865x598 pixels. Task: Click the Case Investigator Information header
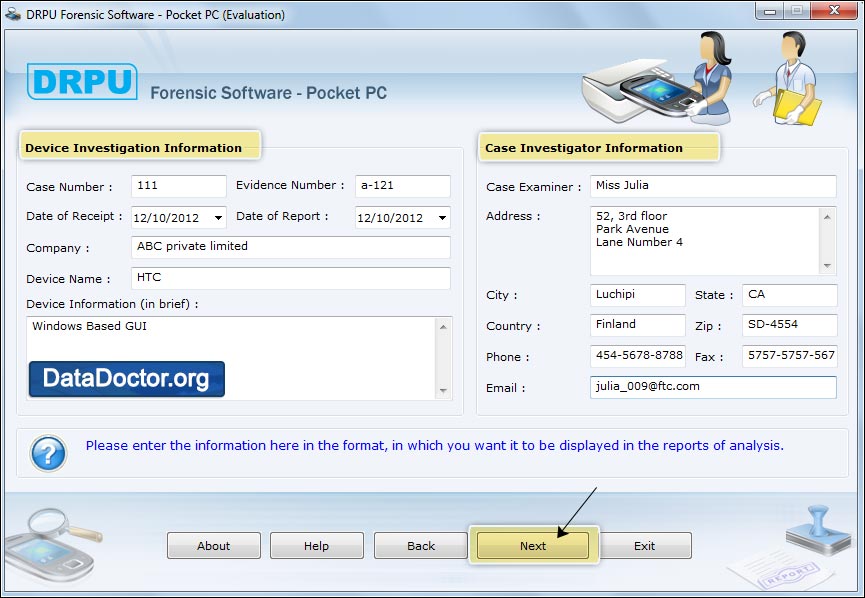pyautogui.click(x=596, y=147)
